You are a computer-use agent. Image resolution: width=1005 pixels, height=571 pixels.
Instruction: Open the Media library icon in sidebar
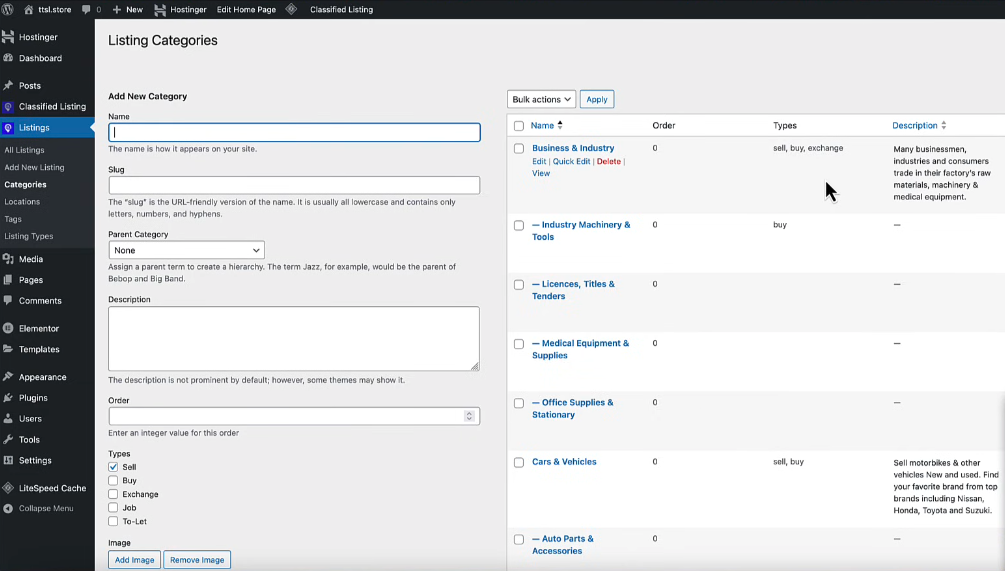click(8, 259)
